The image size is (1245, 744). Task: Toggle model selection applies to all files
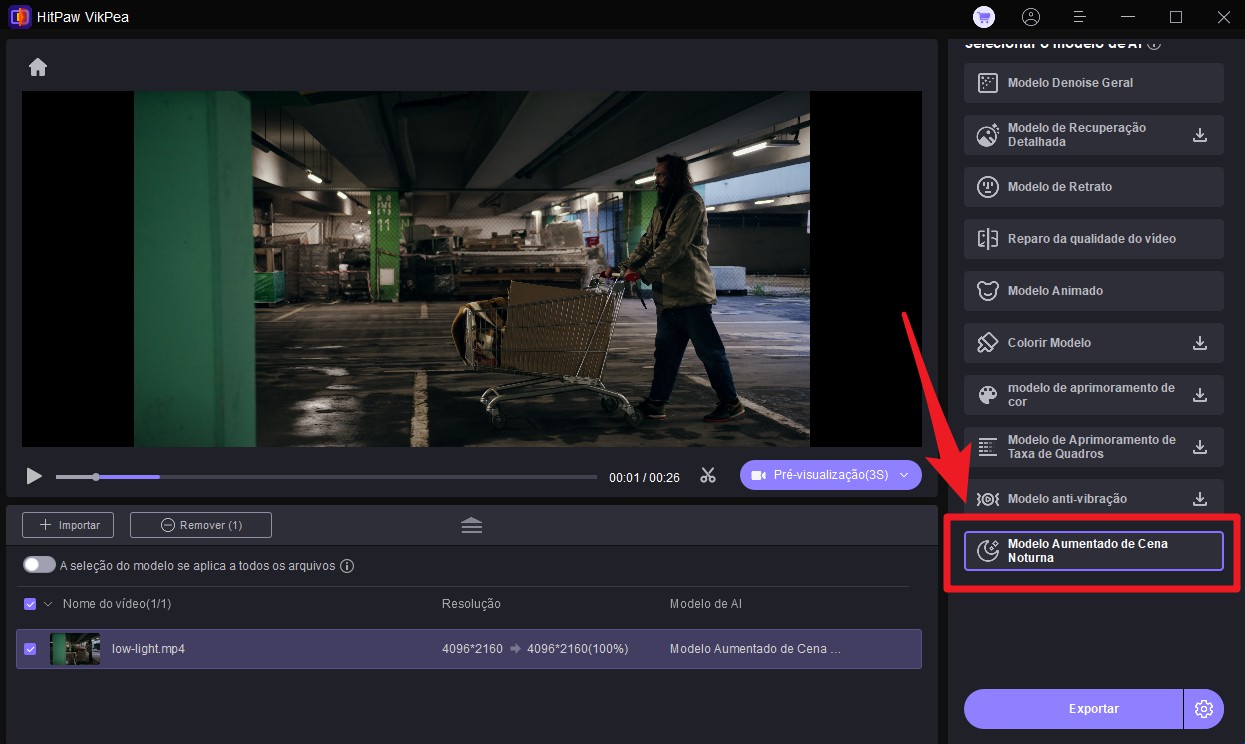tap(39, 565)
